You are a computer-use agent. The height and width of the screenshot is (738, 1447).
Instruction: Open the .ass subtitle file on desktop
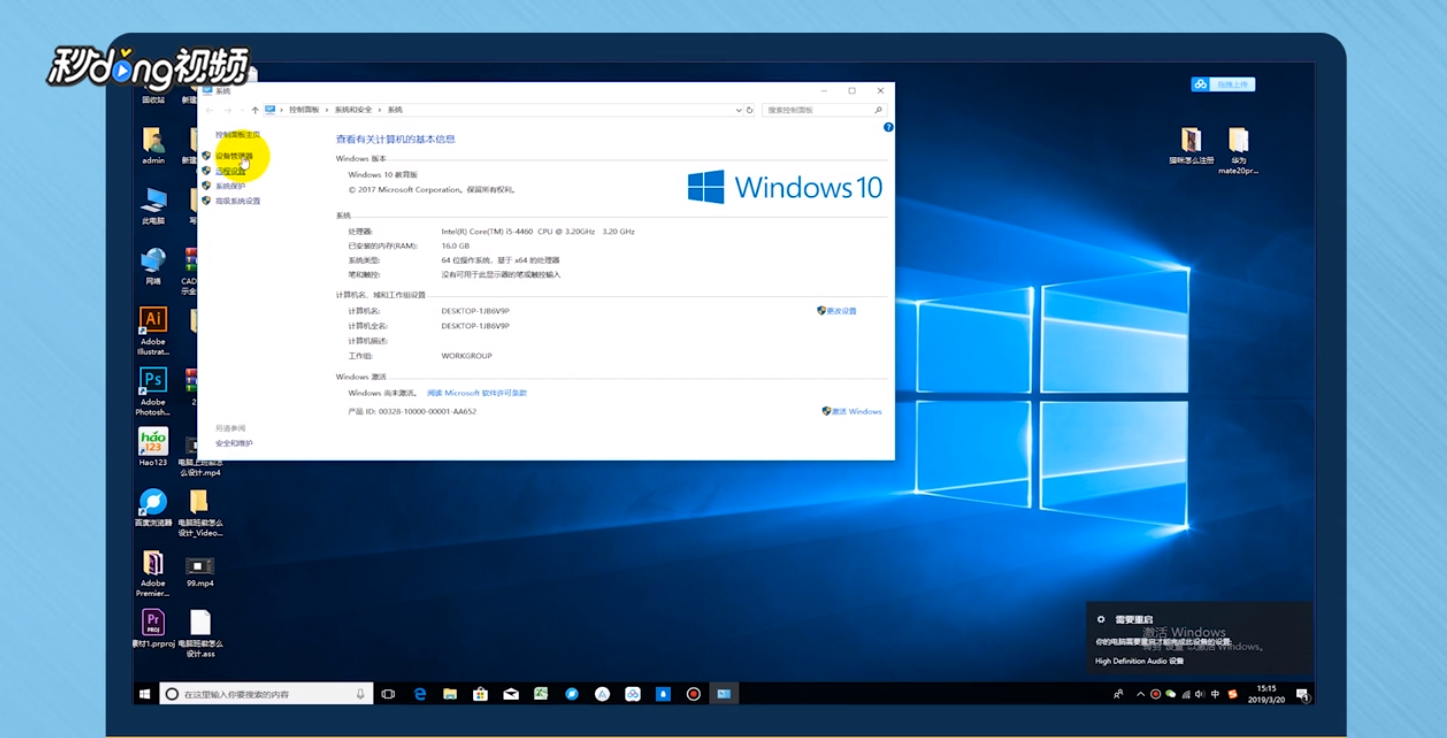(x=200, y=634)
